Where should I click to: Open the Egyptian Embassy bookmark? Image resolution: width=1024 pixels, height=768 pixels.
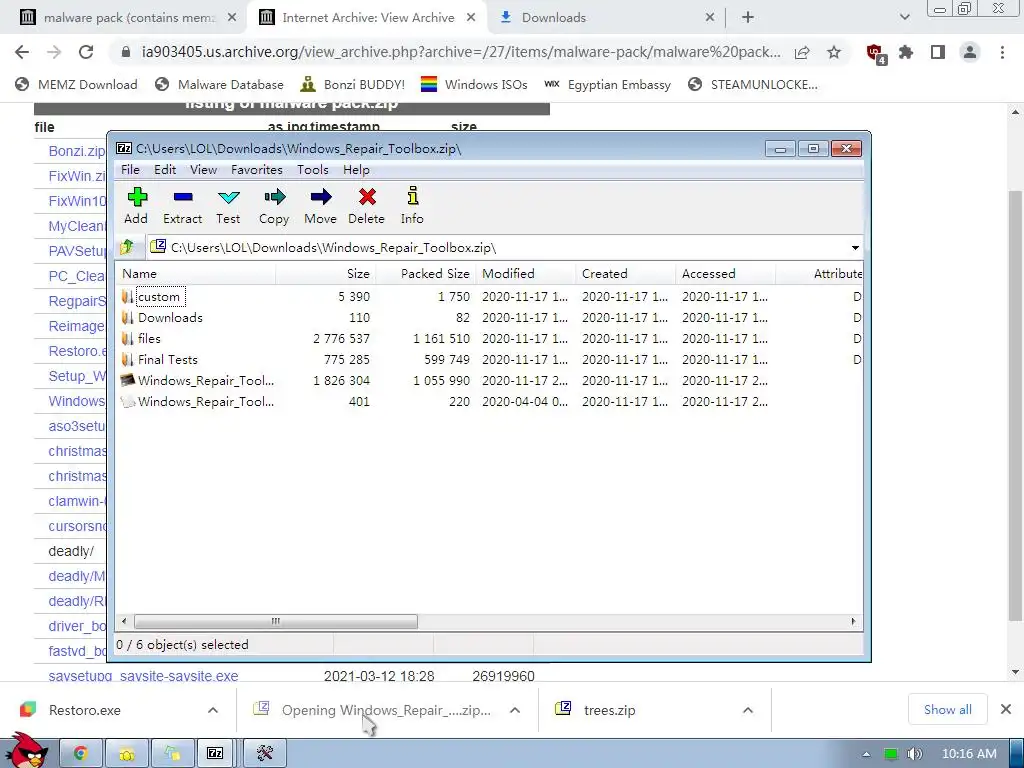click(x=607, y=84)
